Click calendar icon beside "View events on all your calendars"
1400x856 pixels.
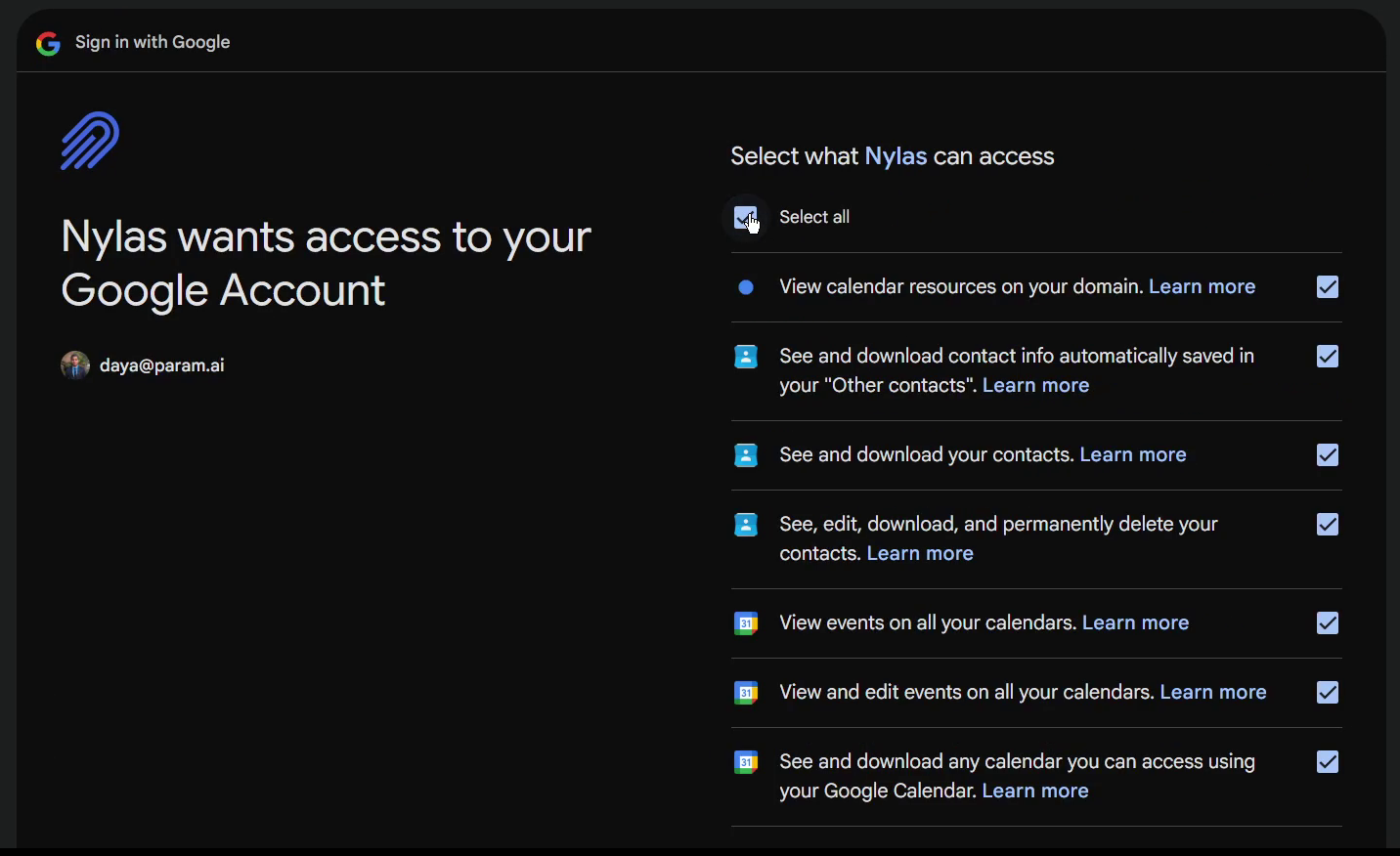746,623
